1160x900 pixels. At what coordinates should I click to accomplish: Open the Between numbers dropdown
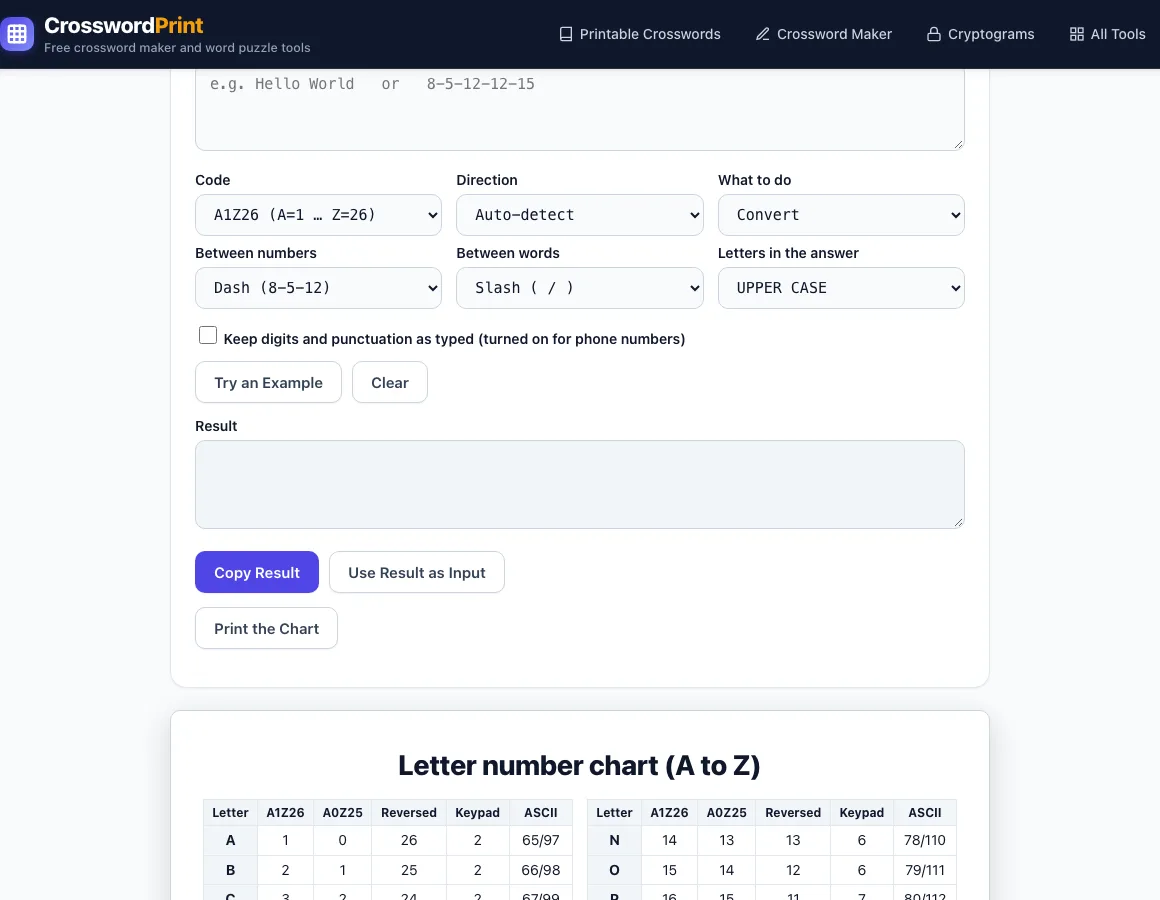tap(318, 288)
